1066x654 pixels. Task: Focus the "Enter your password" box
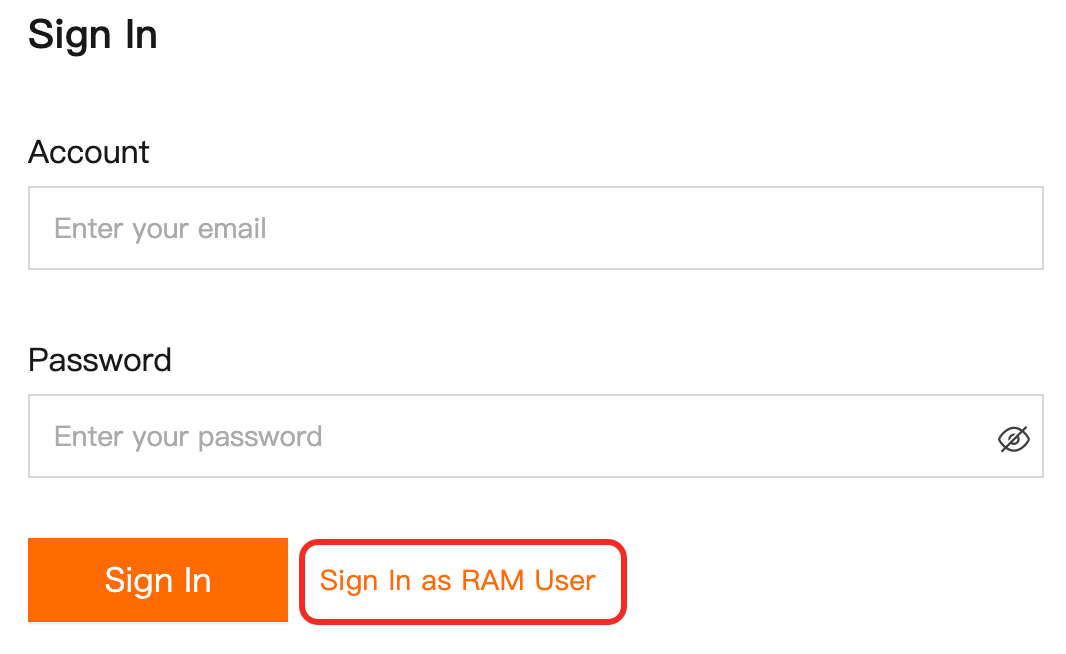(x=510, y=436)
